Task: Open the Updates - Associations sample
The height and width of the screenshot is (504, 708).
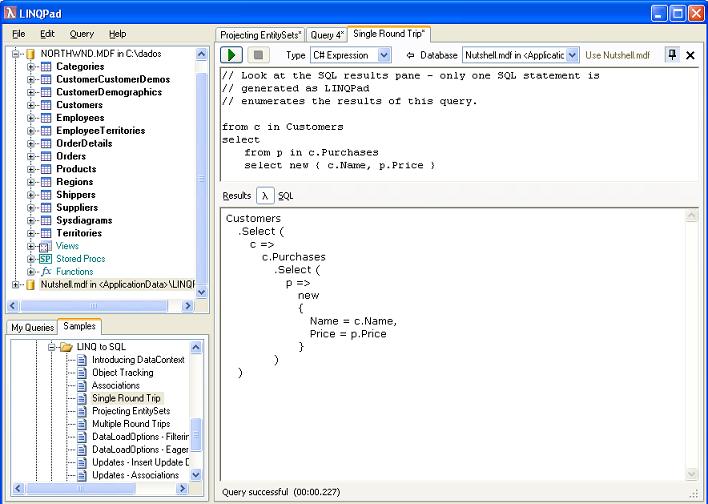Action: (x=135, y=476)
